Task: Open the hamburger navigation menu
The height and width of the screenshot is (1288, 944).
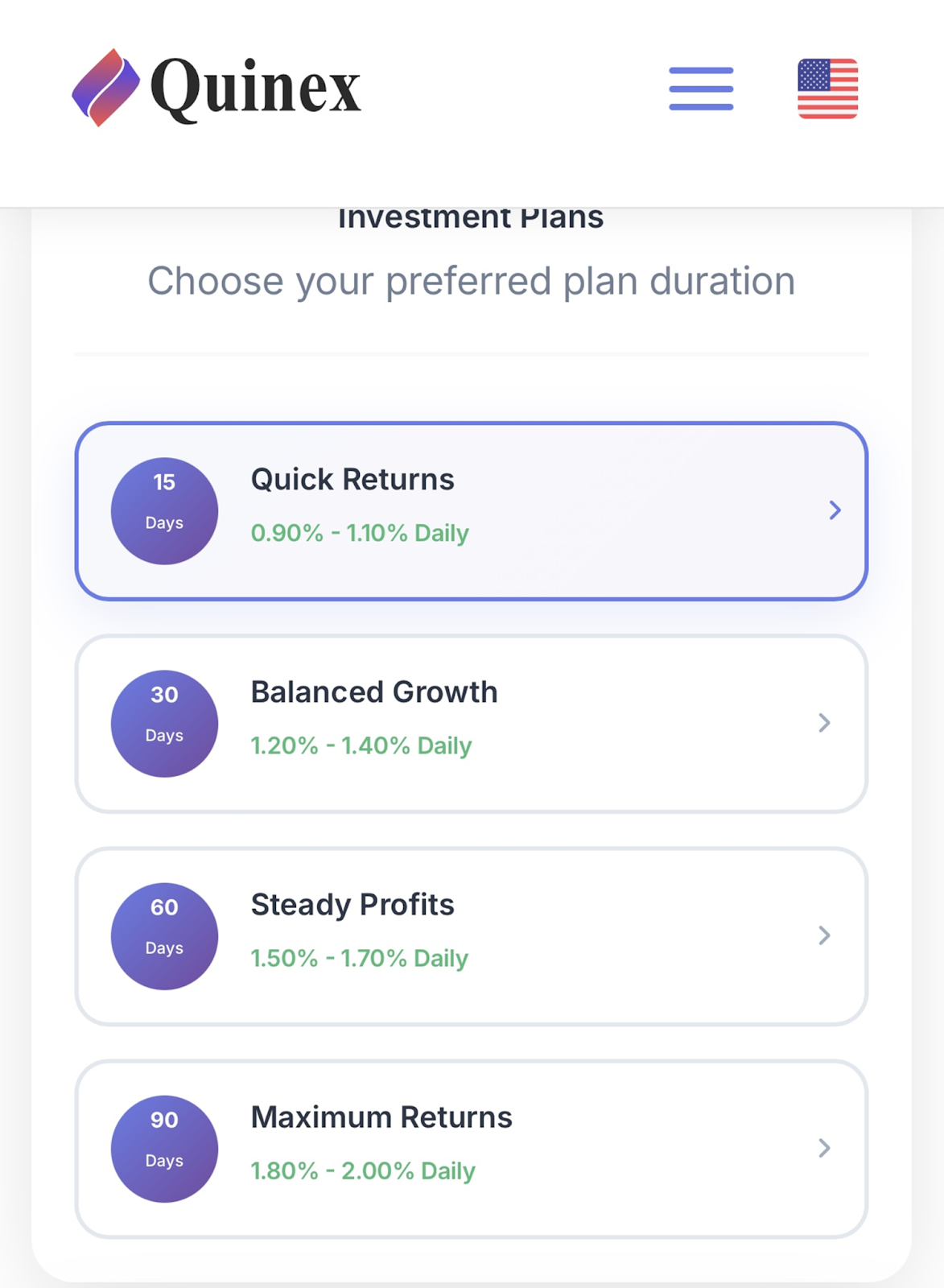Action: pos(701,89)
